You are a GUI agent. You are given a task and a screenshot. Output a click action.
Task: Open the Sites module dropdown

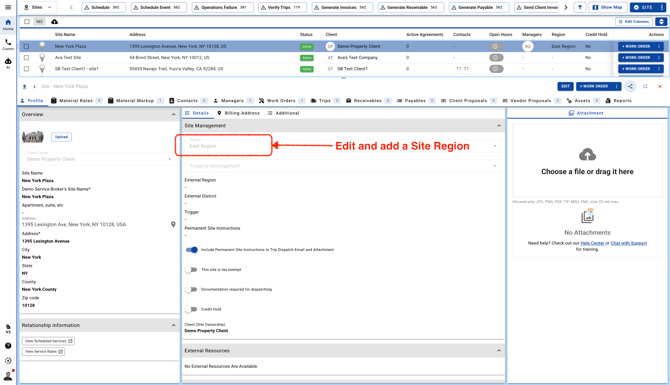(x=38, y=7)
